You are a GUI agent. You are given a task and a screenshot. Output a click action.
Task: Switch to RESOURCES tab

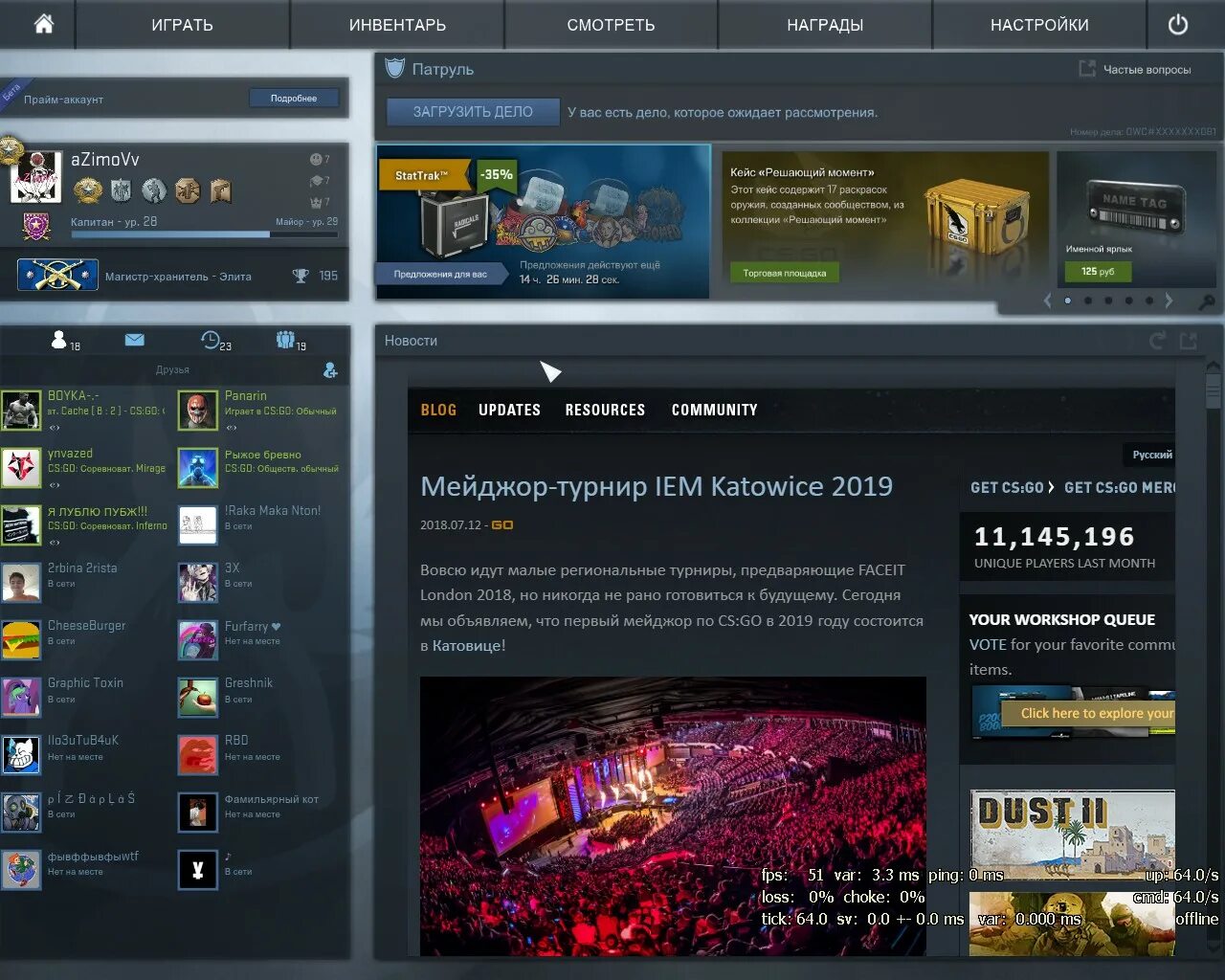(x=605, y=410)
